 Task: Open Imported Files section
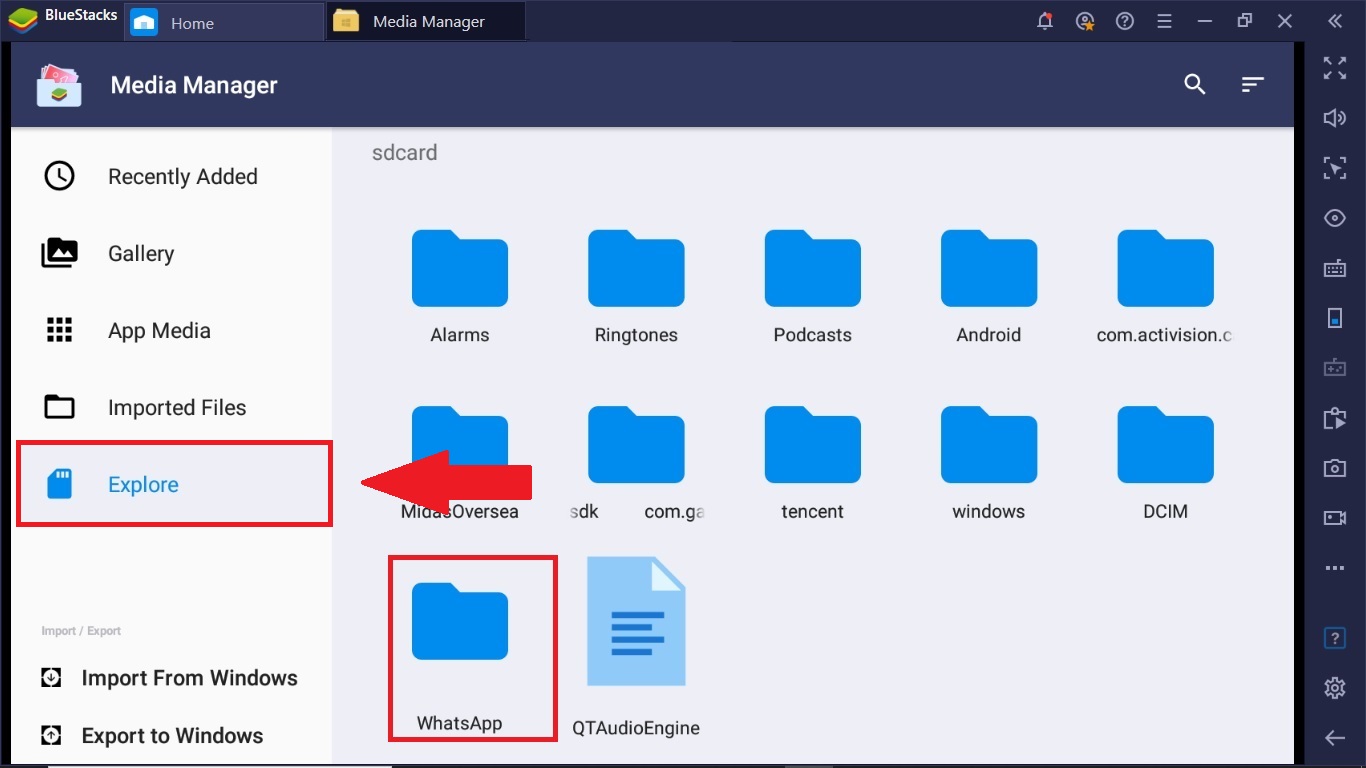coord(171,408)
